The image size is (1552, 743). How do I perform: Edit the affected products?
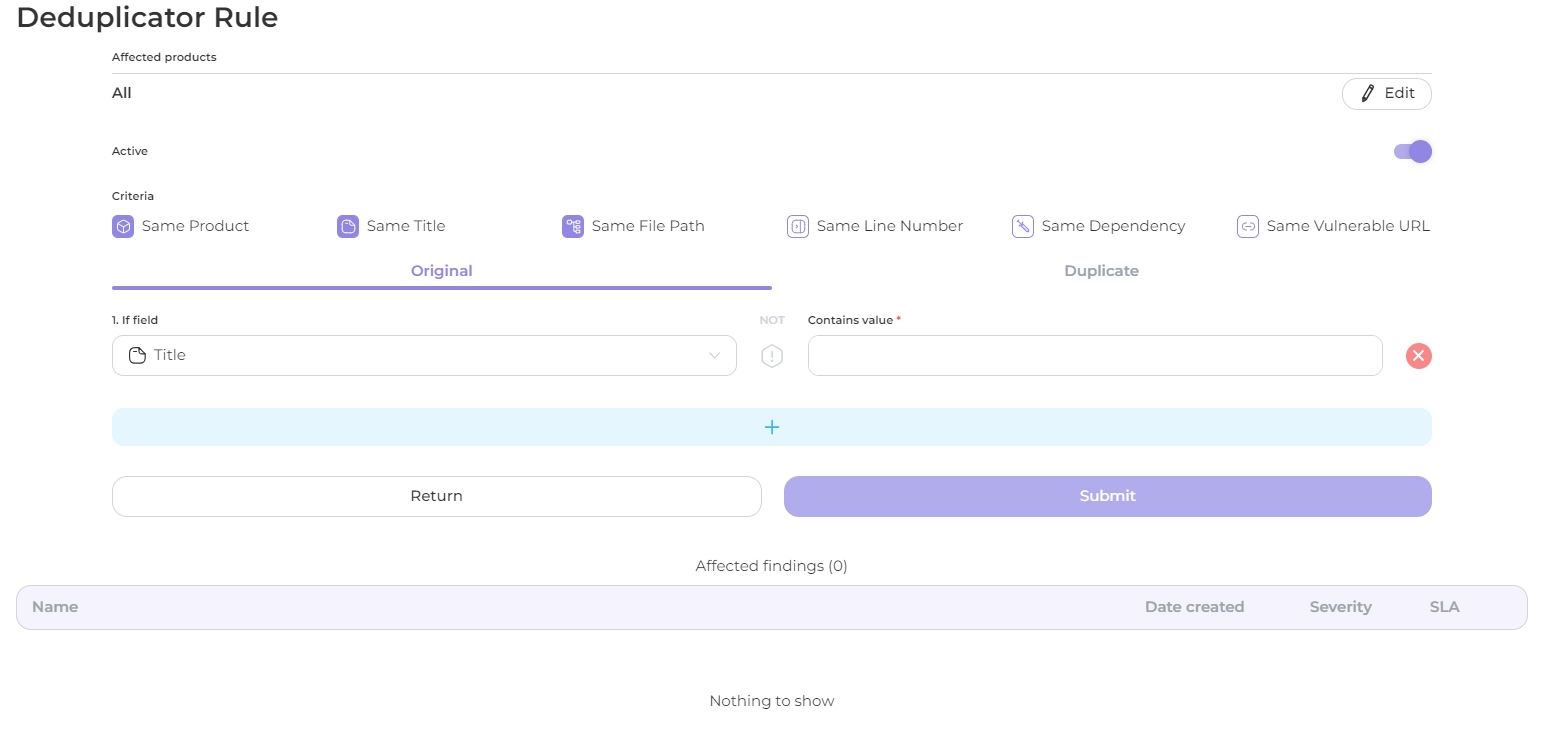click(x=1386, y=94)
